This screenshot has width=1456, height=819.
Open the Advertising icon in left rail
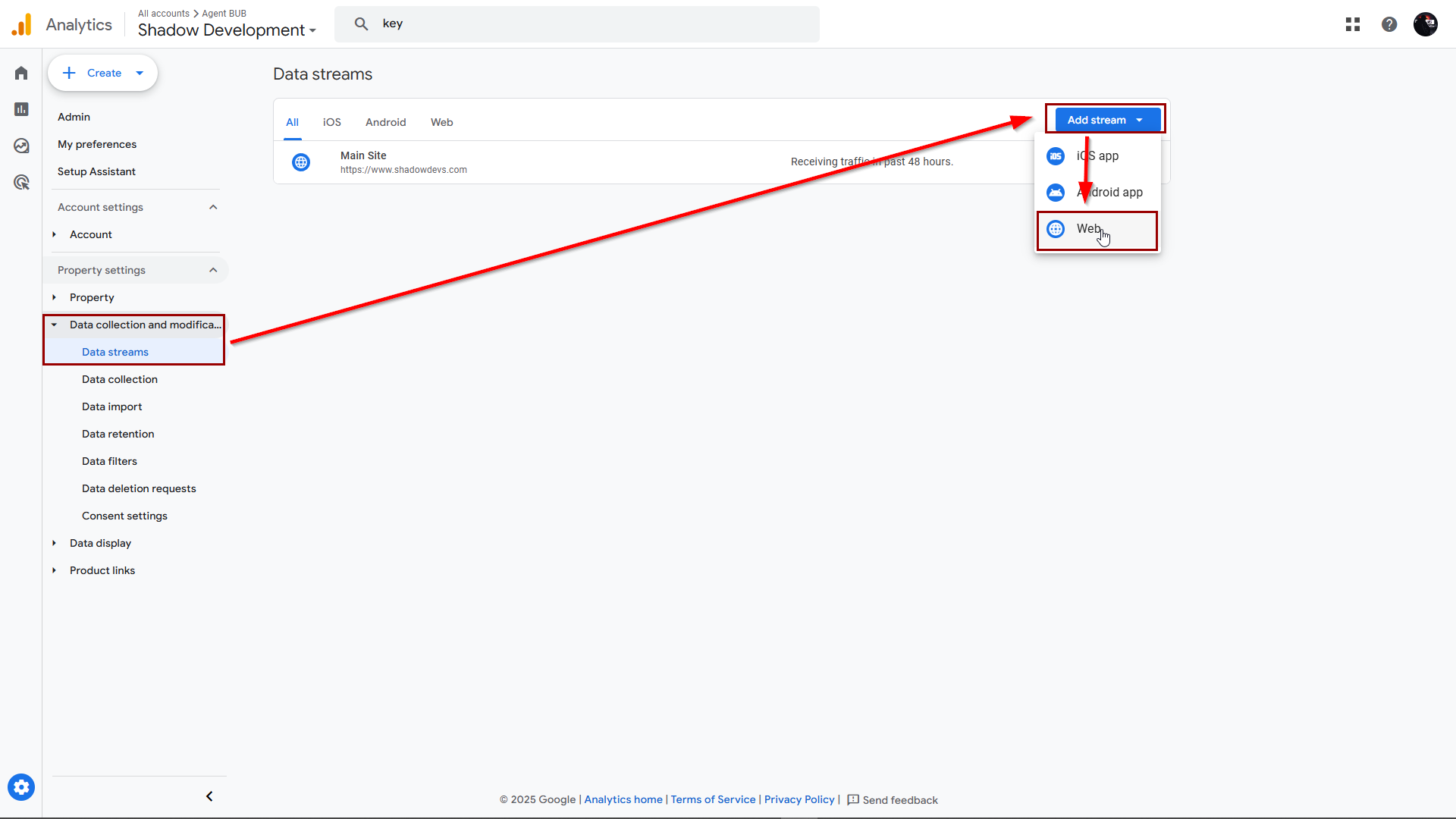coord(21,182)
